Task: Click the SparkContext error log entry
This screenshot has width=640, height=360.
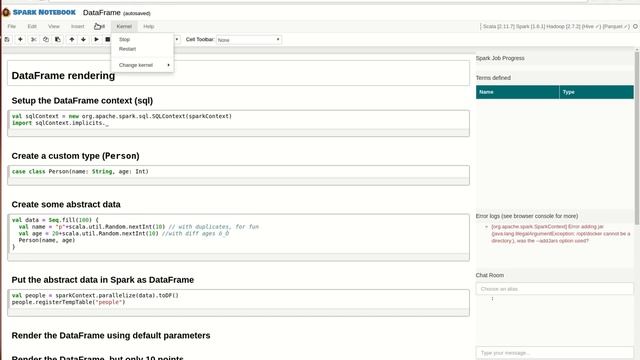Action: 560,234
